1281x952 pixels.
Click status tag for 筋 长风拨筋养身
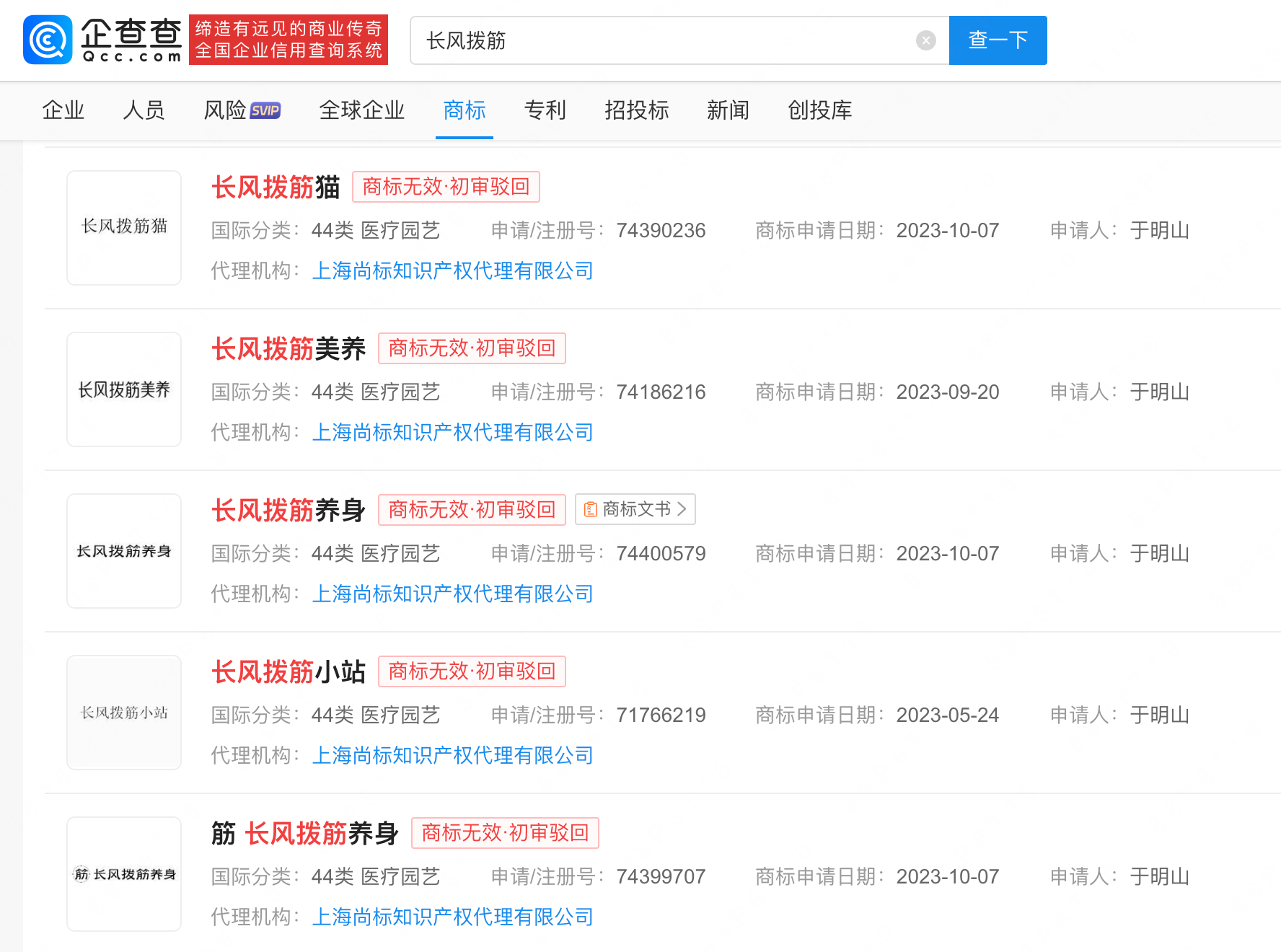505,833
